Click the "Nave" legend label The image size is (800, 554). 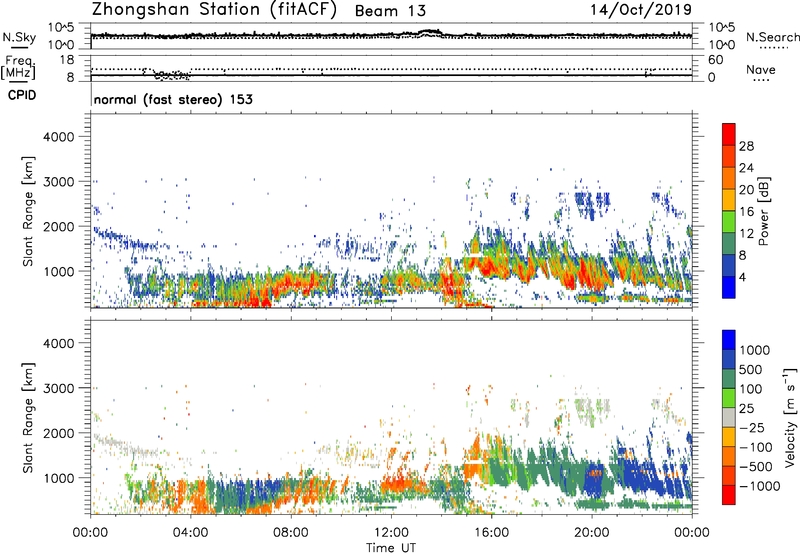coord(761,70)
